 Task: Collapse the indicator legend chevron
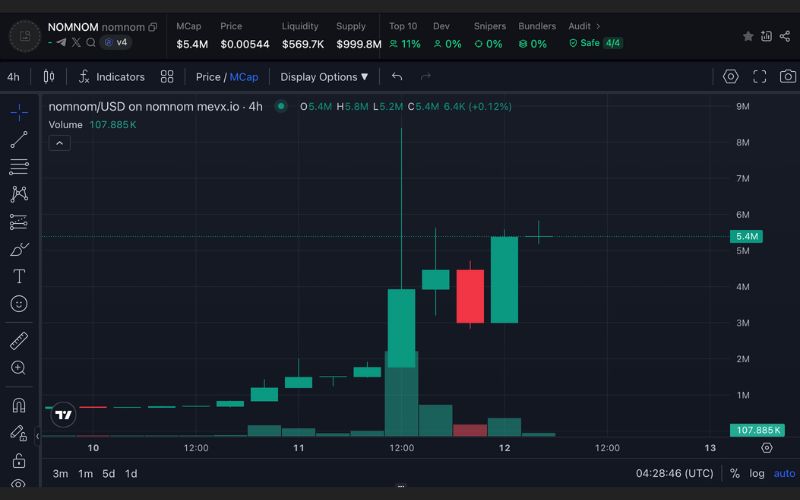pos(59,143)
